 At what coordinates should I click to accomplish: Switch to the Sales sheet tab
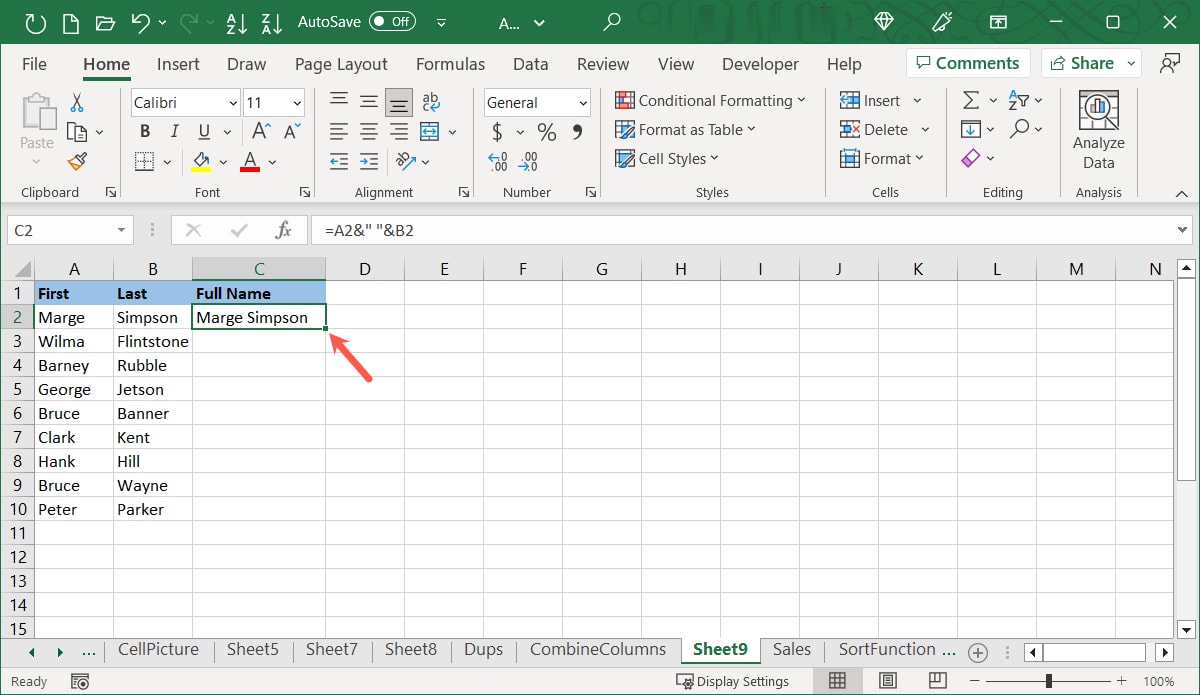point(791,649)
